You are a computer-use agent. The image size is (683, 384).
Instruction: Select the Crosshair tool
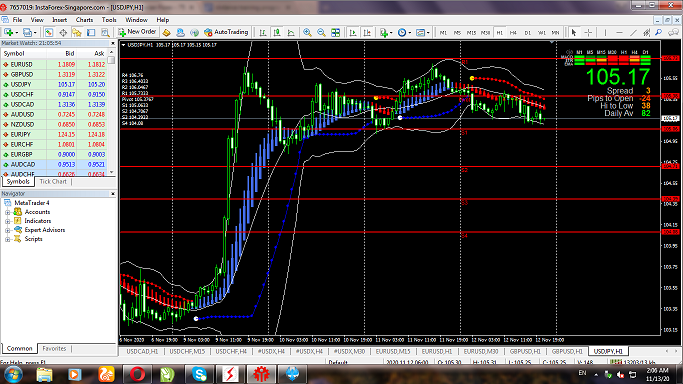pyautogui.click(x=588, y=32)
